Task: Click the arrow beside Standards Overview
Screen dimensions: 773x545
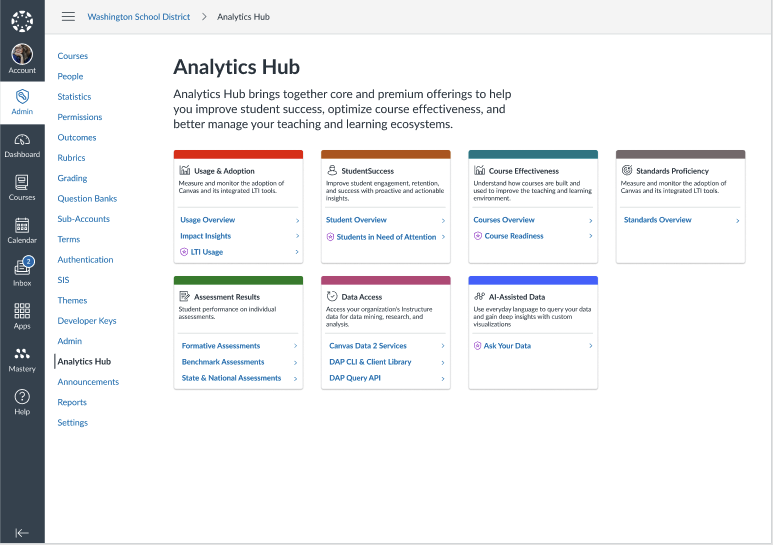Action: (x=738, y=220)
